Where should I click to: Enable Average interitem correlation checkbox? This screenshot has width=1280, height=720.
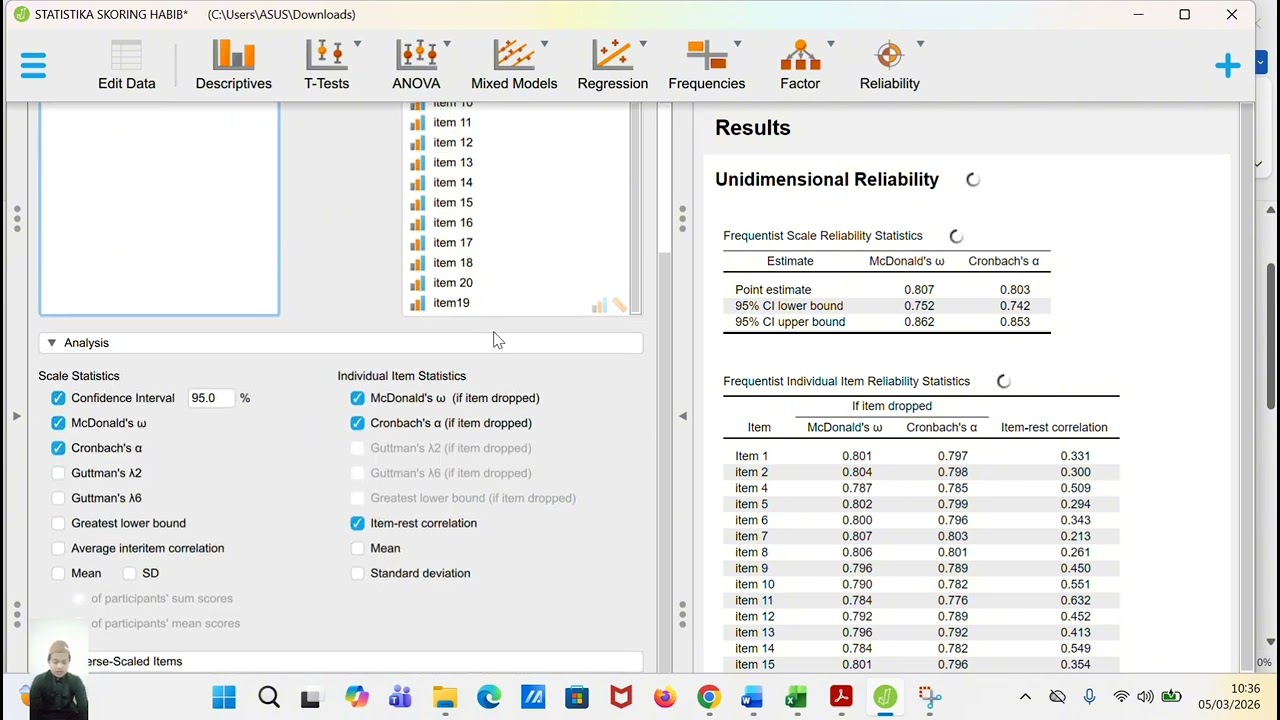58,548
